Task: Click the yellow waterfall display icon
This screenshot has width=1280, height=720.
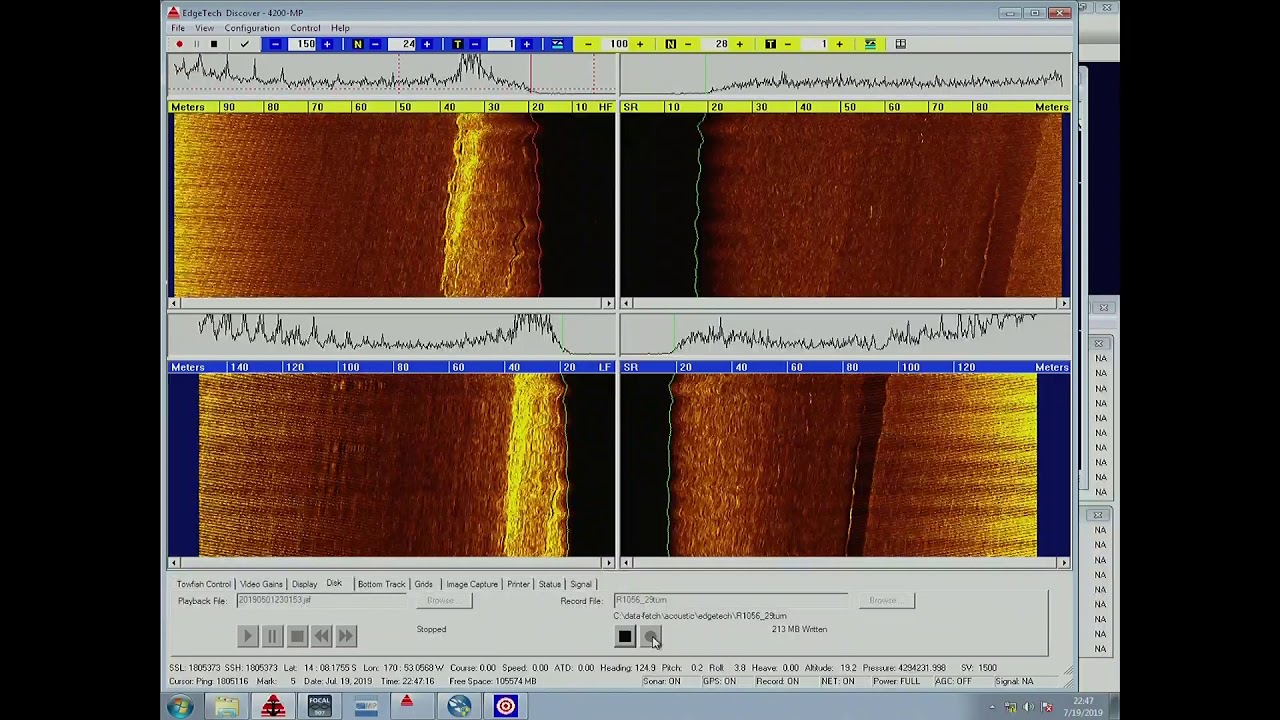Action: coord(870,44)
